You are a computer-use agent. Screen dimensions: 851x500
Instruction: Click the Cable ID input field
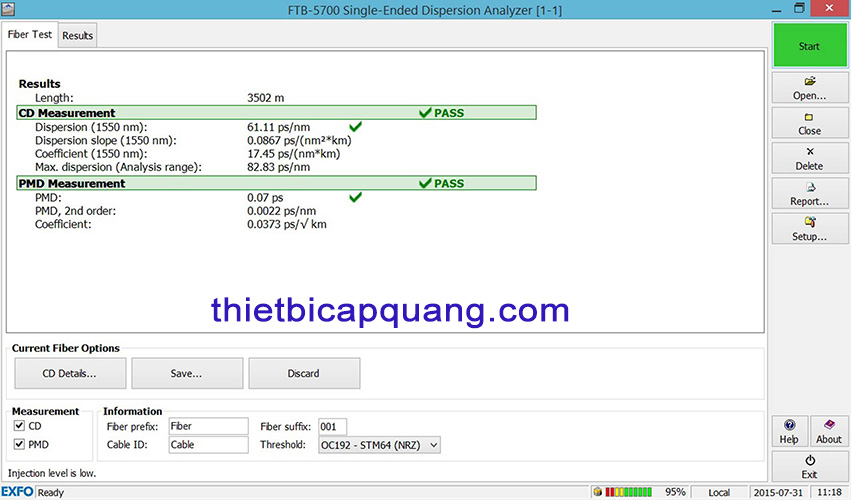tap(208, 445)
